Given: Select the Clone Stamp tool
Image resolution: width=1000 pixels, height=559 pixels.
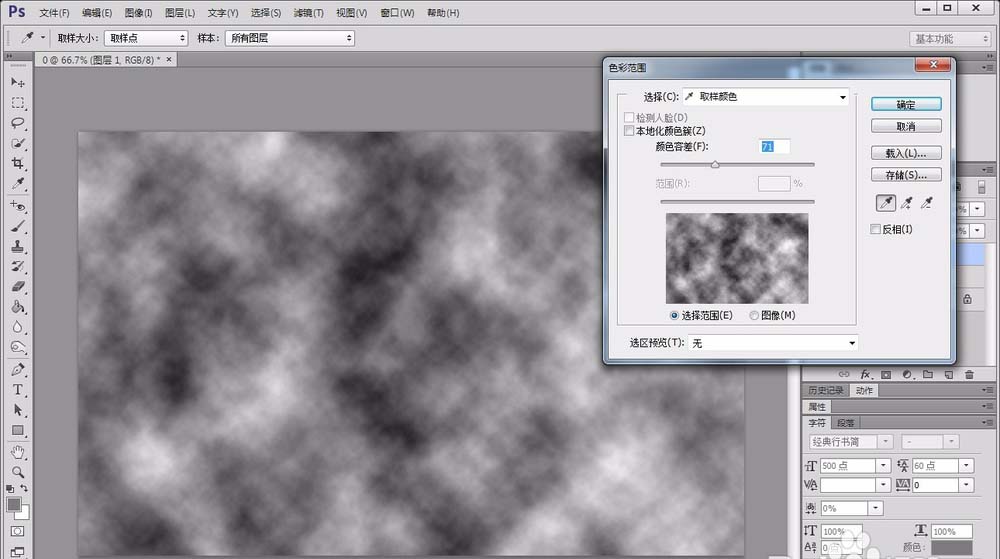Looking at the screenshot, I should point(18,247).
